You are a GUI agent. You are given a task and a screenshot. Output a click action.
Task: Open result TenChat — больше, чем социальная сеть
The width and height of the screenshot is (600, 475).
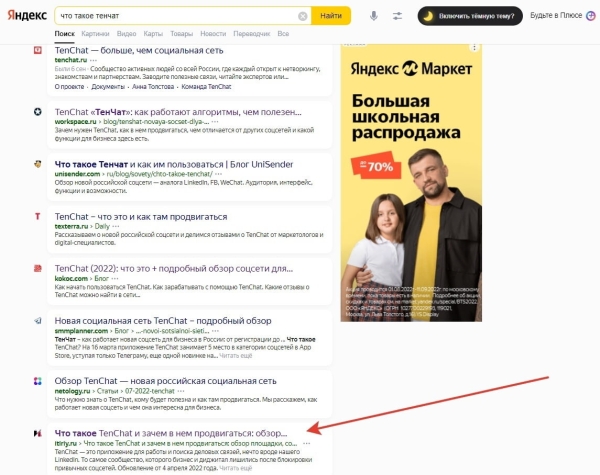point(139,50)
